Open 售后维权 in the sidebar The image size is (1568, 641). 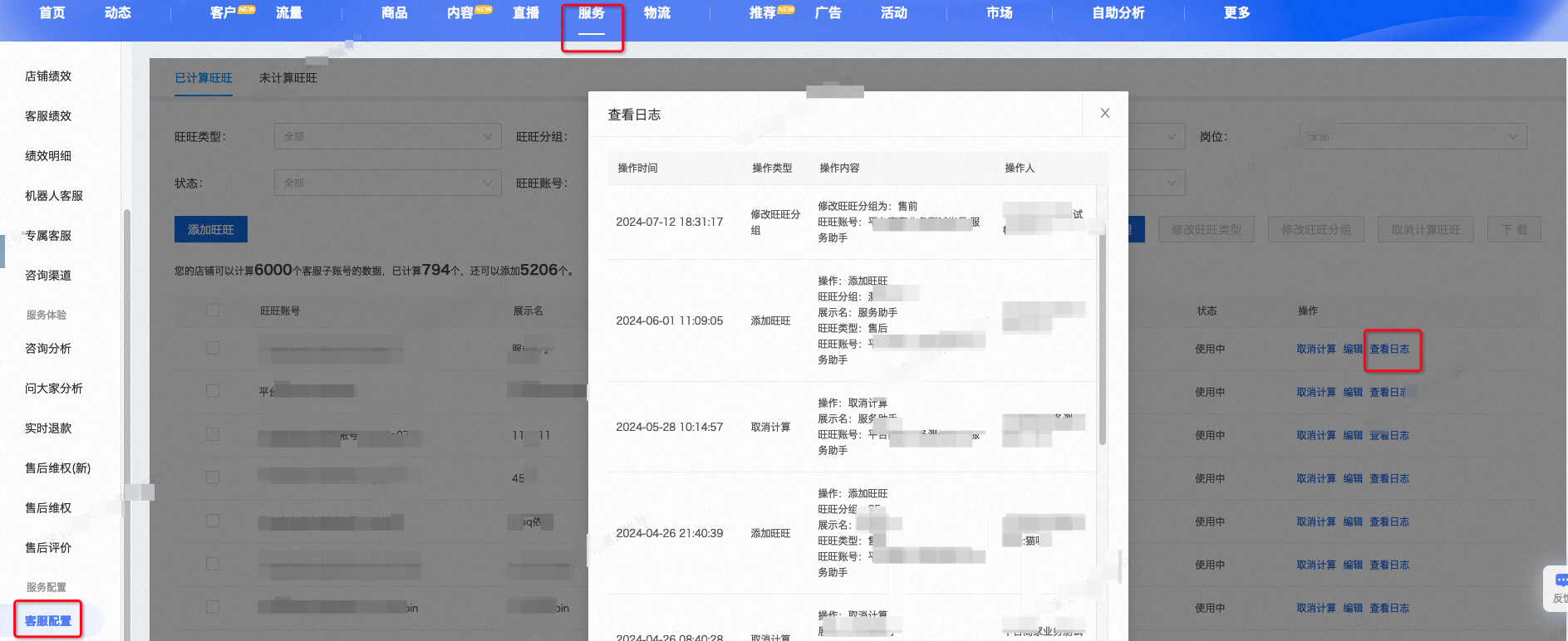[x=48, y=508]
